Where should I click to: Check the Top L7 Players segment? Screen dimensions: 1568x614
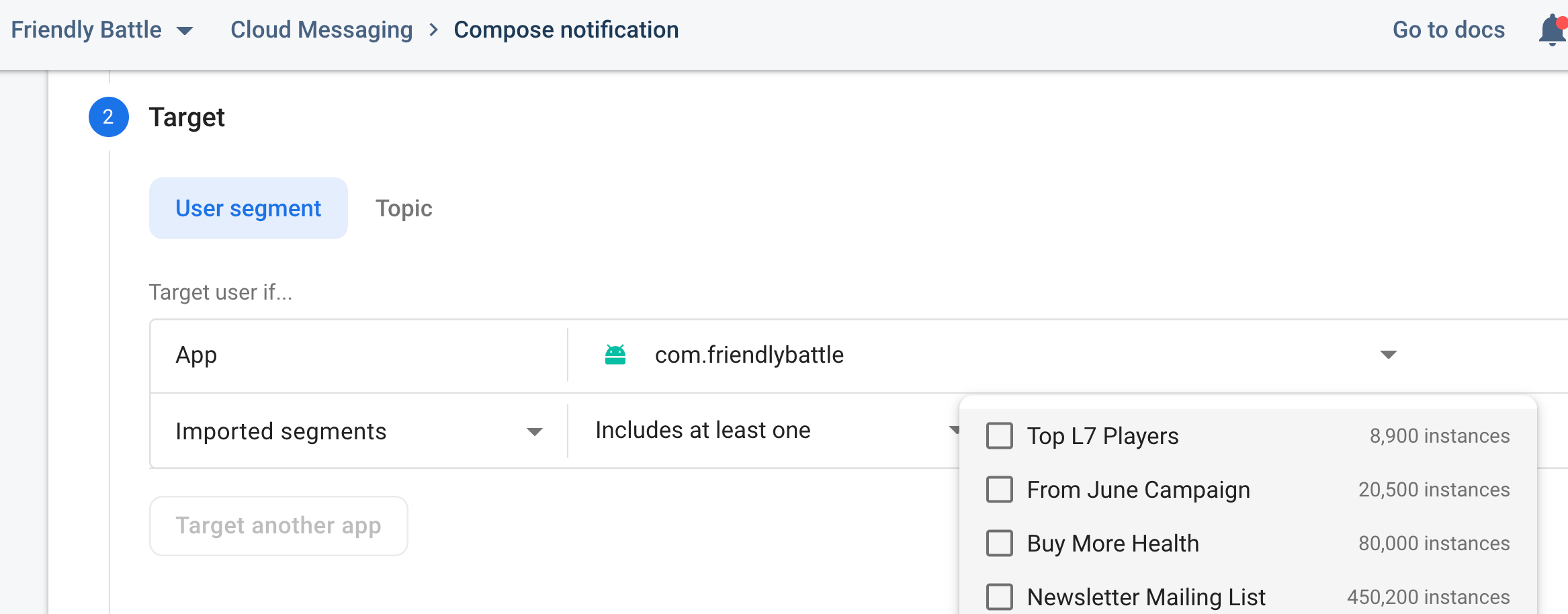[1000, 435]
